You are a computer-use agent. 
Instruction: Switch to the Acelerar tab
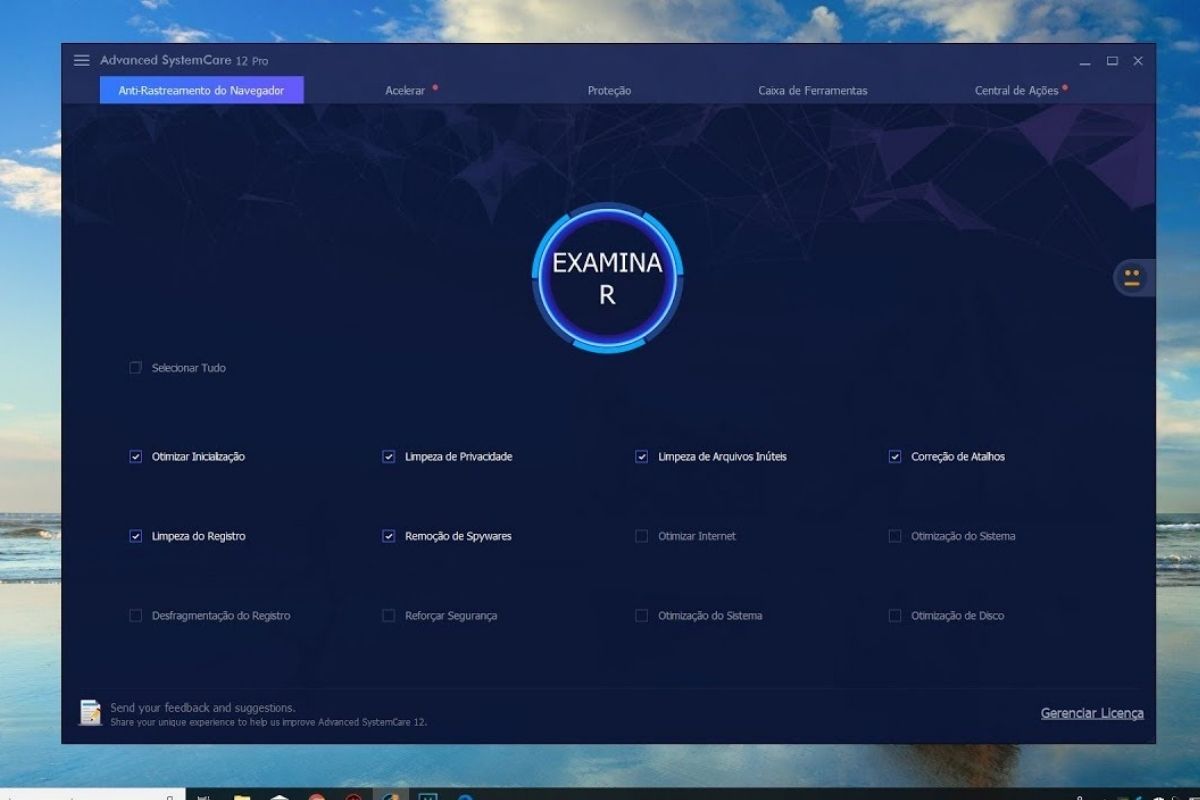point(406,90)
